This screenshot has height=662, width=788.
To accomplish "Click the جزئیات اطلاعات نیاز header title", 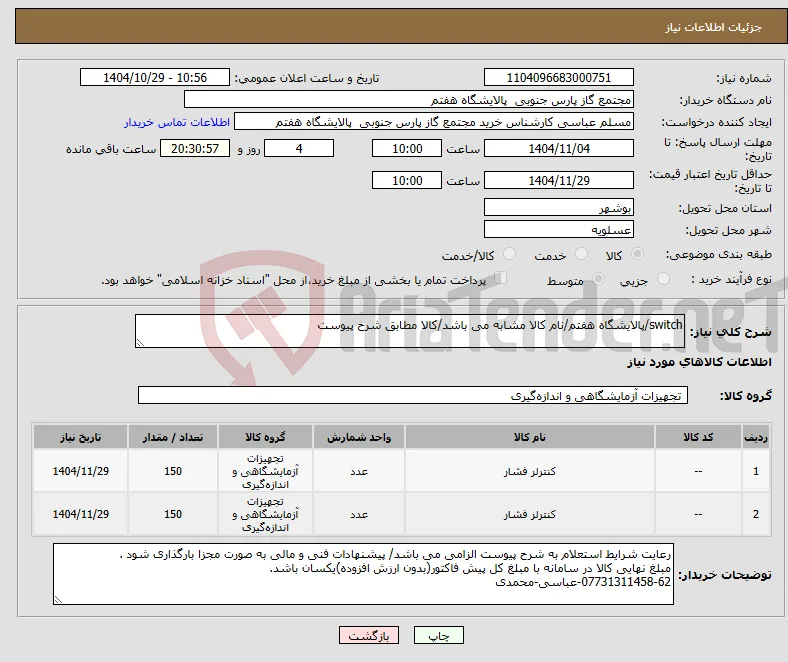I will click(x=714, y=27).
